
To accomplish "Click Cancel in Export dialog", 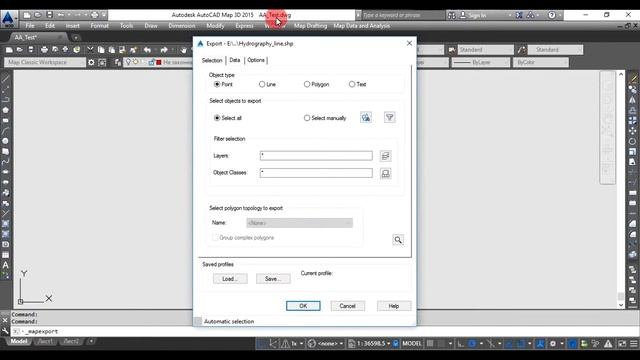I will 347,306.
